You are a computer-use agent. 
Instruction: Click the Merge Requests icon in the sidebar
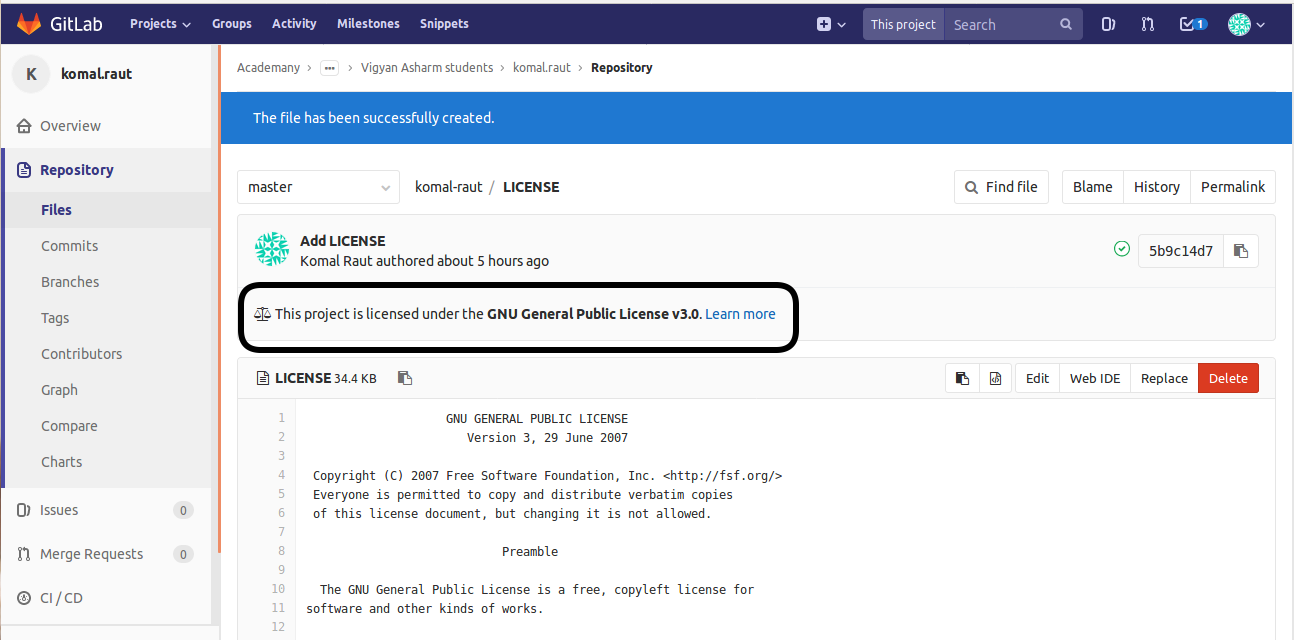point(25,554)
